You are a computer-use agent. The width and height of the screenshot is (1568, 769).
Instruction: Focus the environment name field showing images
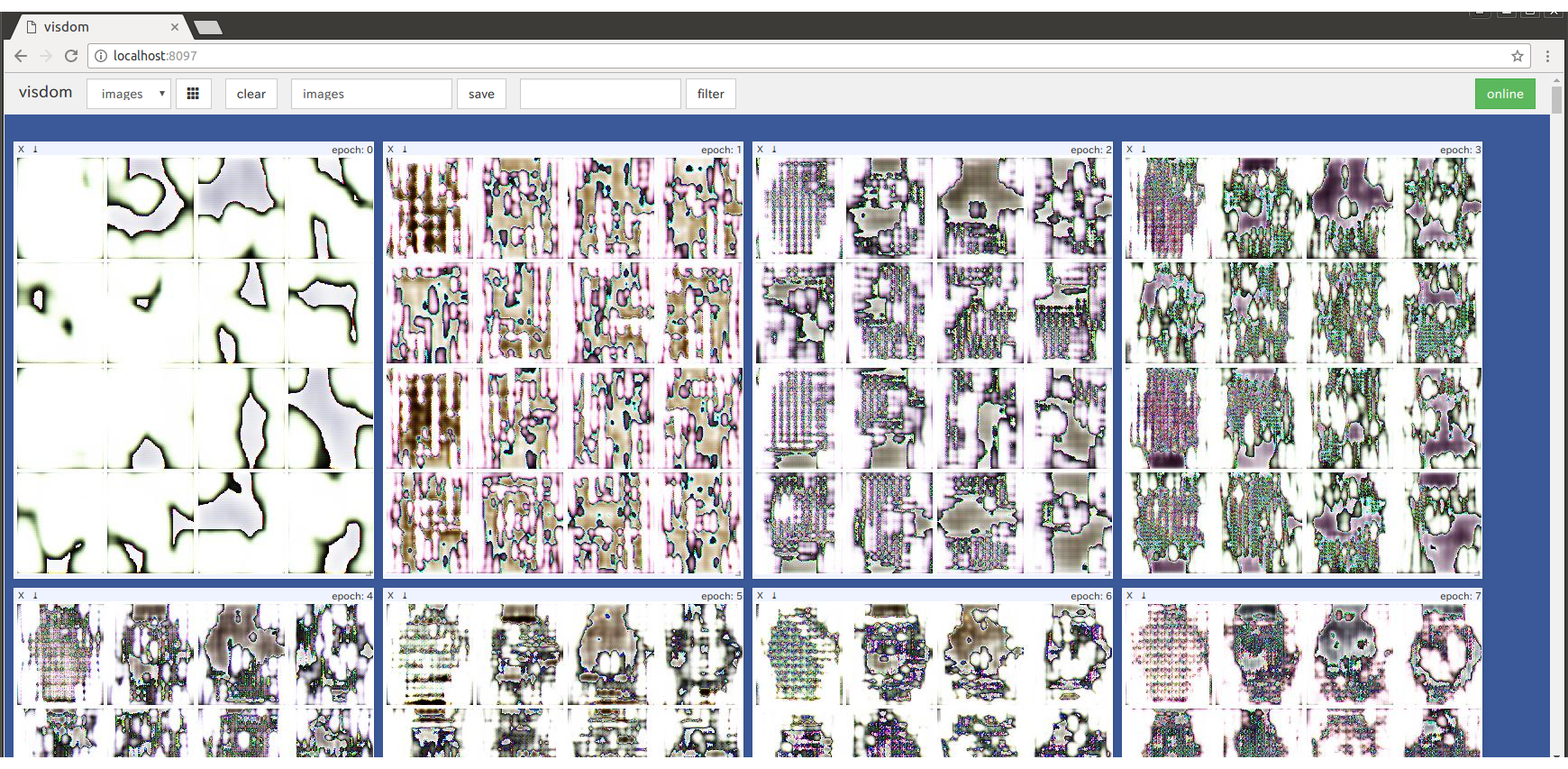click(x=371, y=94)
